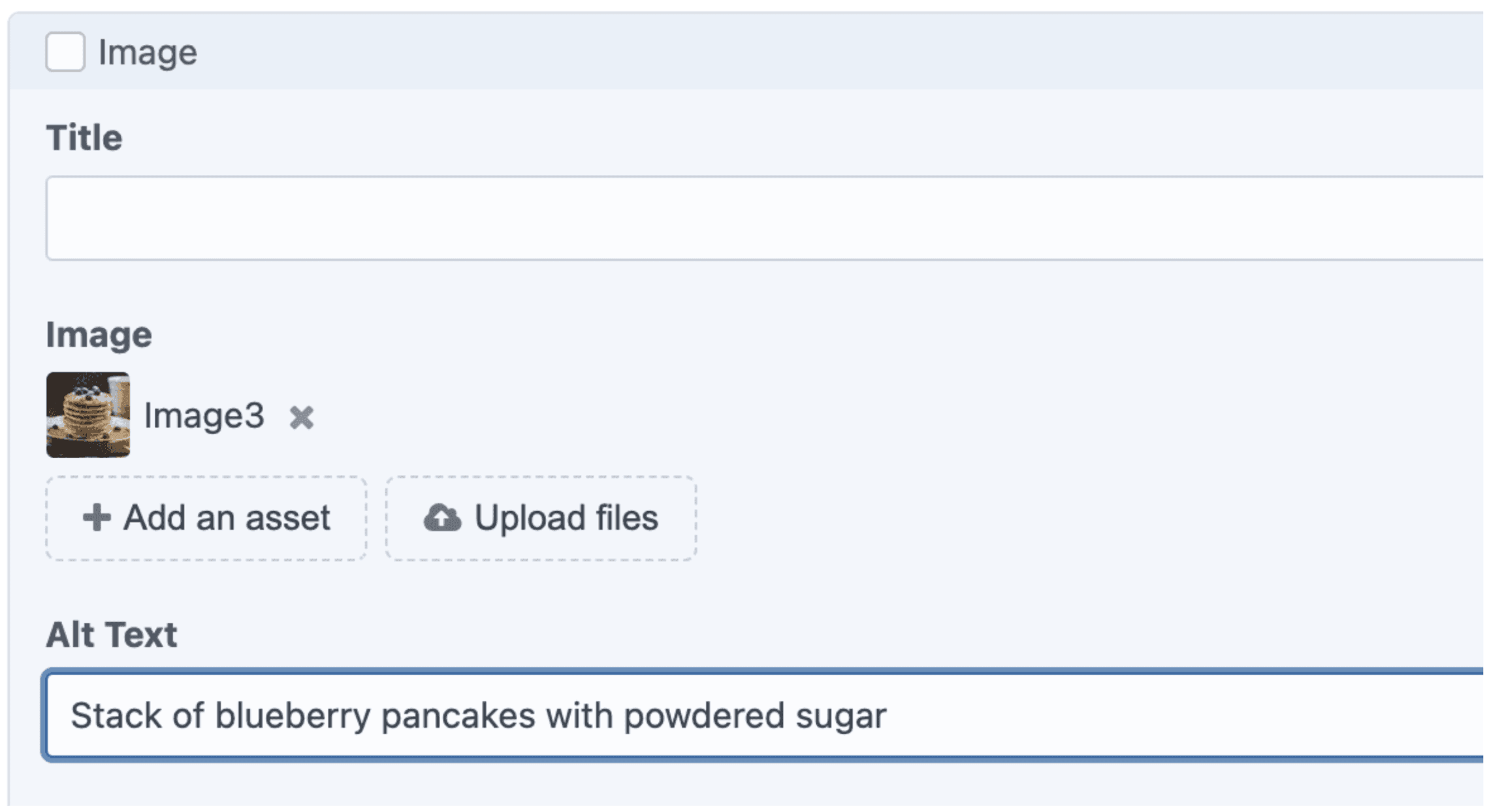Click the Image section heading

[x=99, y=334]
